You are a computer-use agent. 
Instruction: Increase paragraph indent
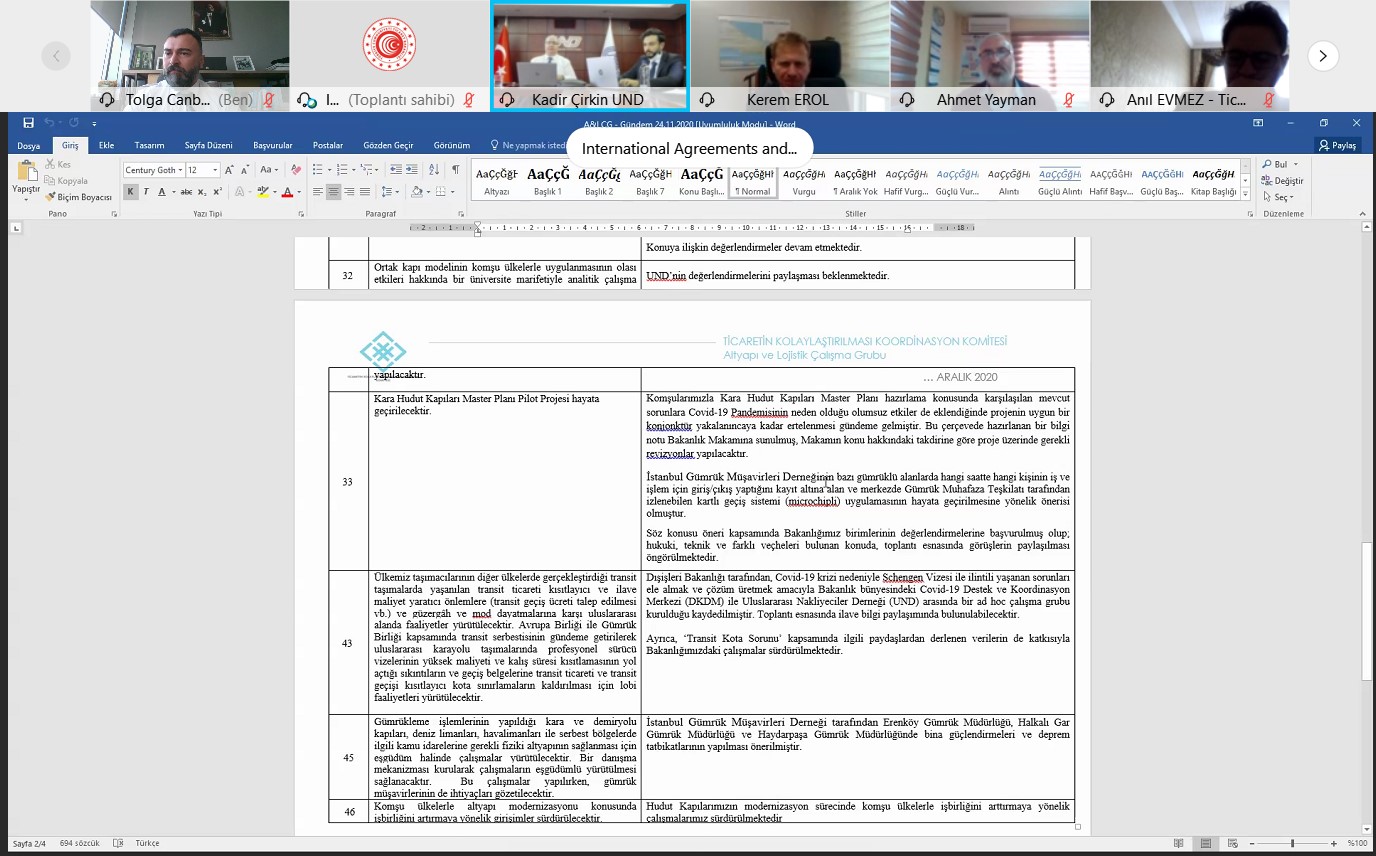[411, 170]
